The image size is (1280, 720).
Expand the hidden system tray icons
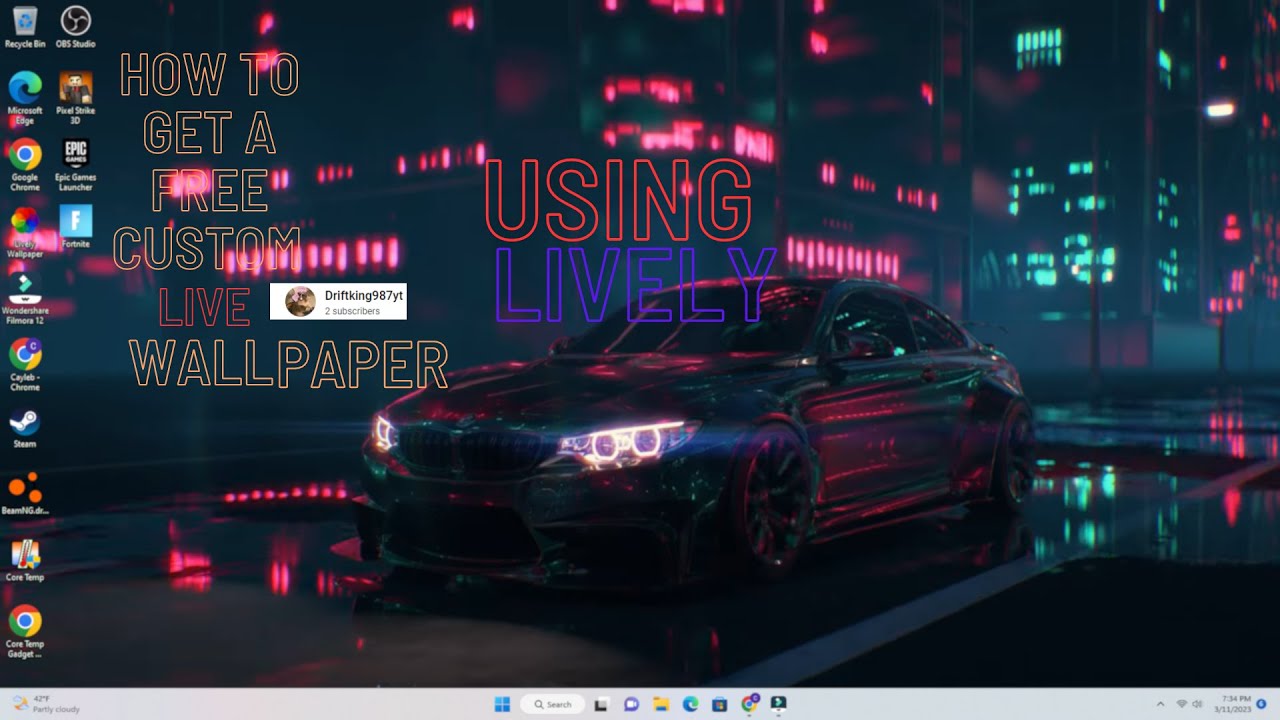(x=1161, y=704)
